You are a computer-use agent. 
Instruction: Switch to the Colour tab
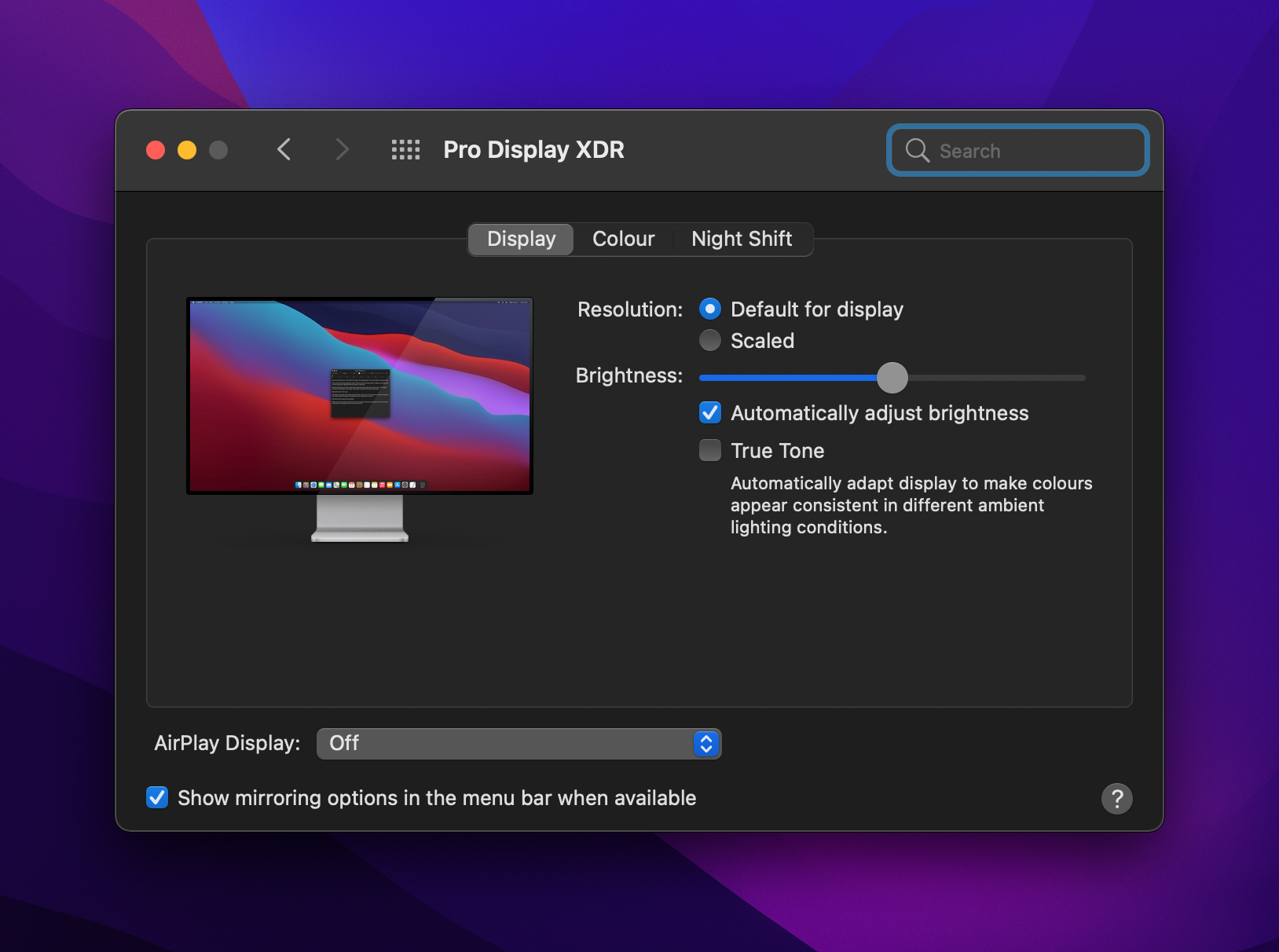pos(624,240)
